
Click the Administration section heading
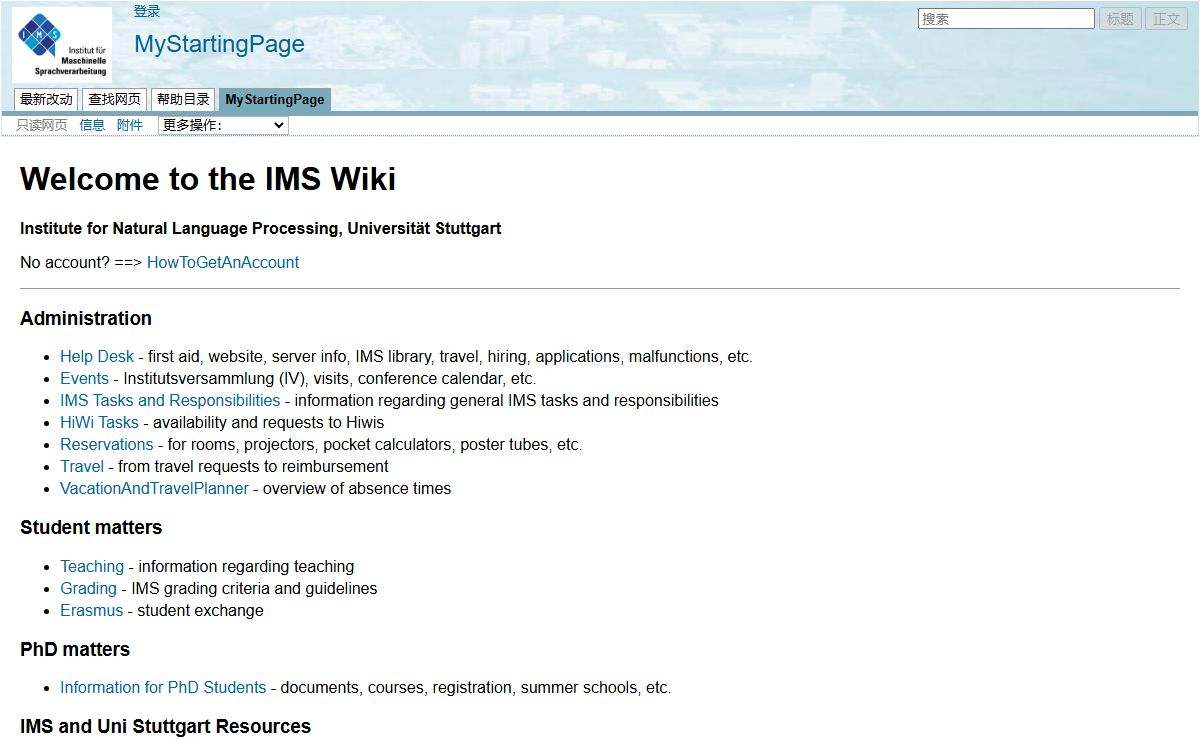(86, 318)
